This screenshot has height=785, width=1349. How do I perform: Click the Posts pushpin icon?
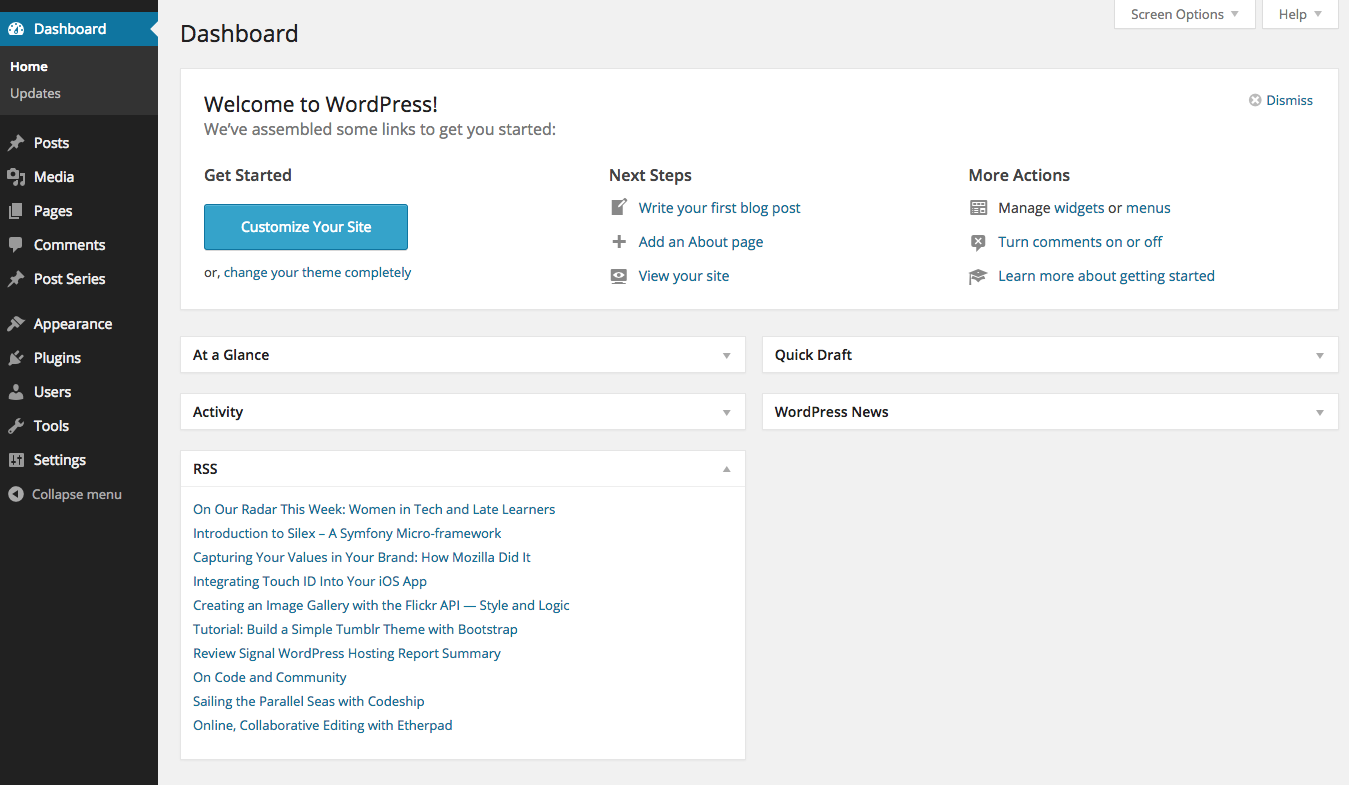[x=16, y=143]
